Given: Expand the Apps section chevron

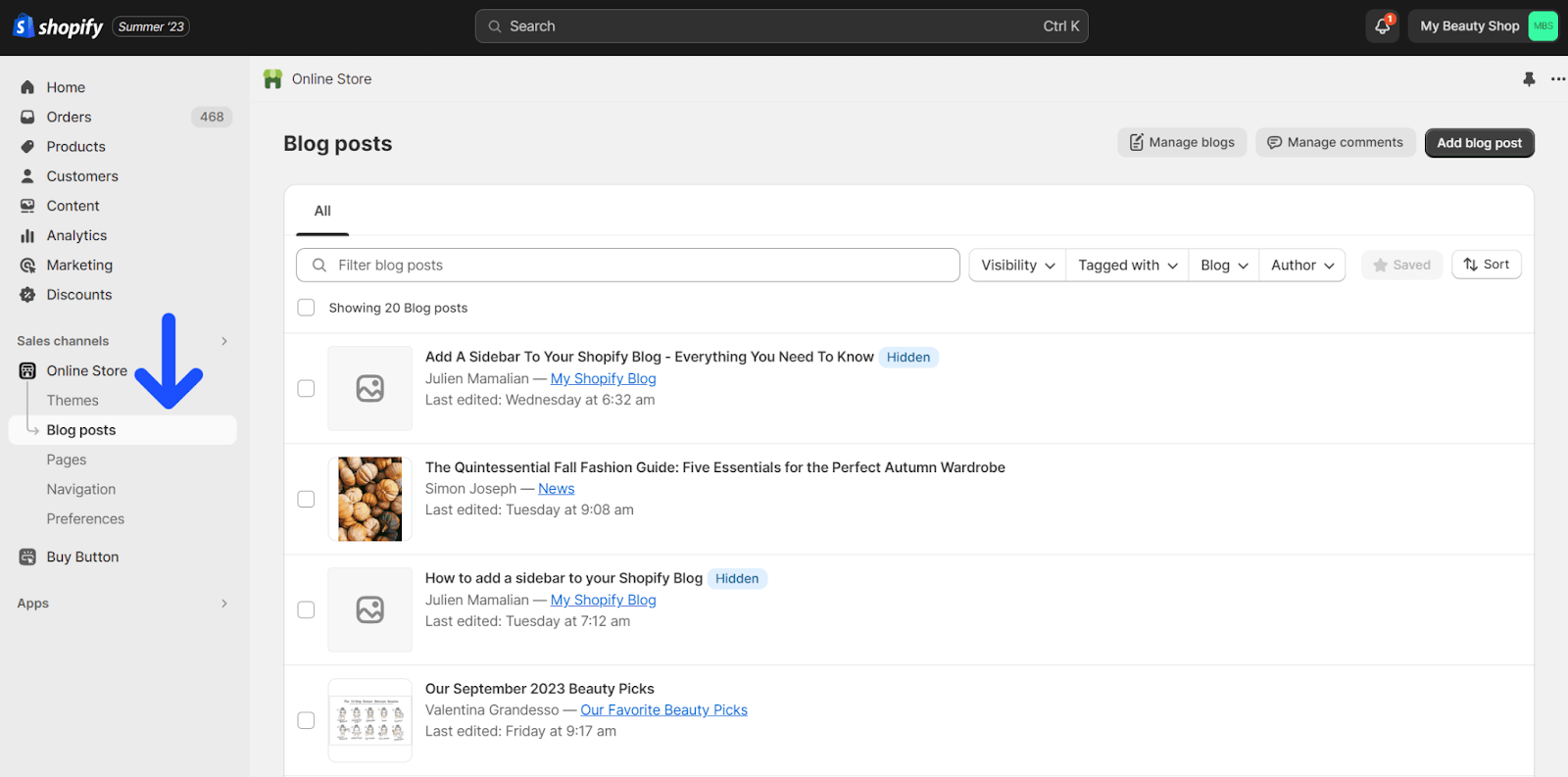Looking at the screenshot, I should pos(224,604).
